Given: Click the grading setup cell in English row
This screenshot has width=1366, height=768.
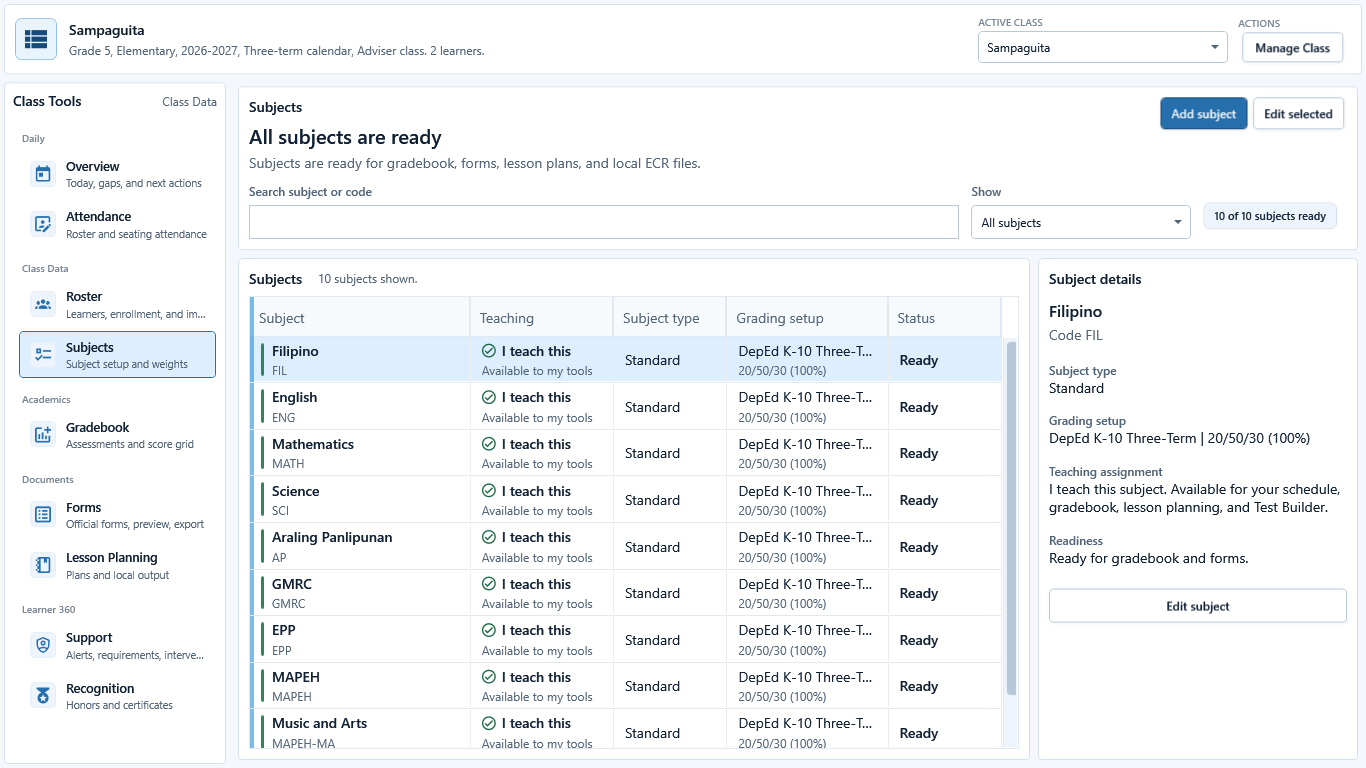Looking at the screenshot, I should point(807,407).
